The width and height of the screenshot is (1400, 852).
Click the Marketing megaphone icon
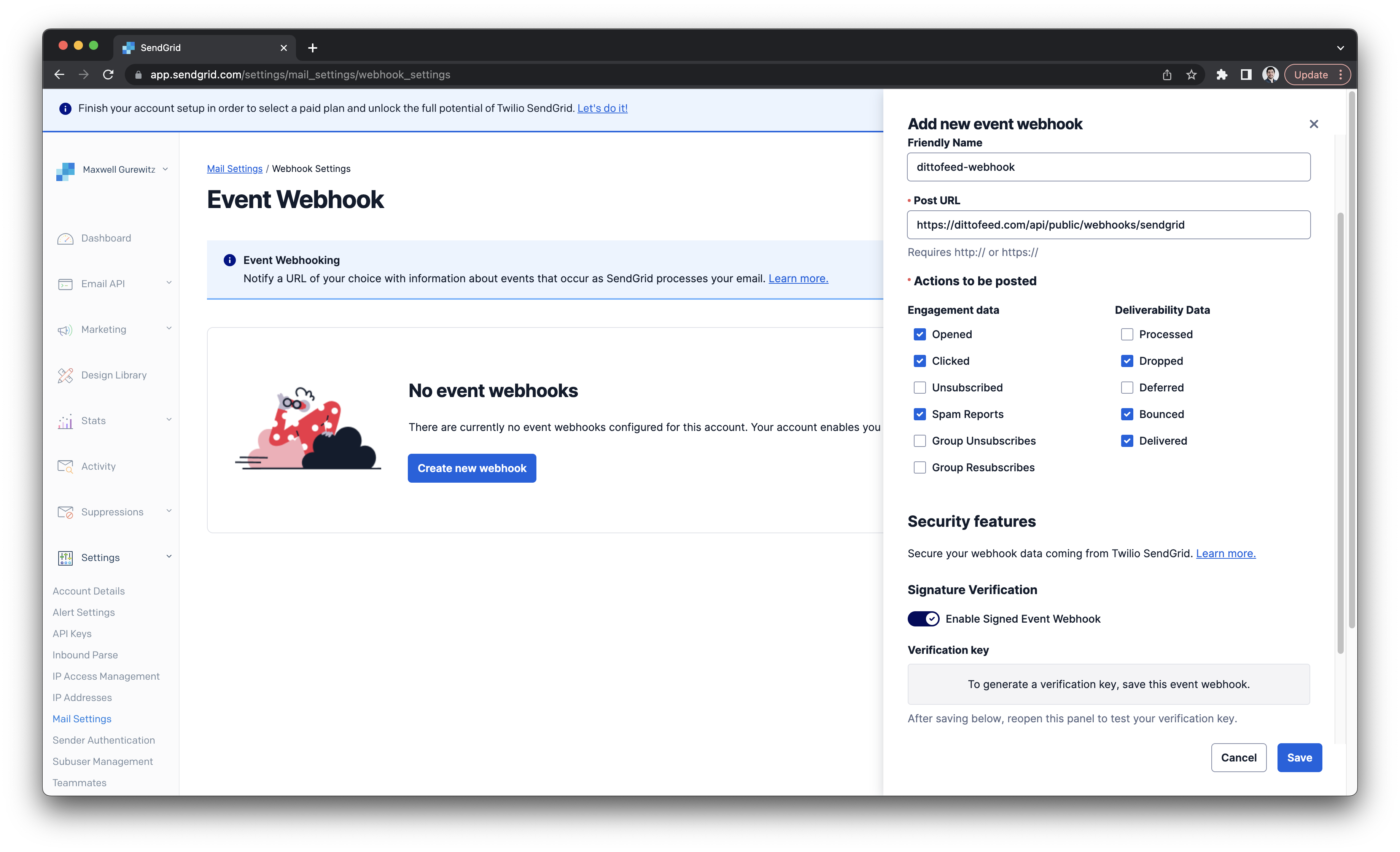pyautogui.click(x=65, y=330)
